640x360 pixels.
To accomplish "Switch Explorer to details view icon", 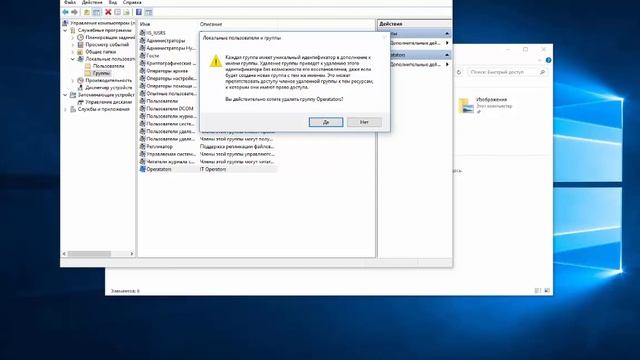I will coord(538,291).
